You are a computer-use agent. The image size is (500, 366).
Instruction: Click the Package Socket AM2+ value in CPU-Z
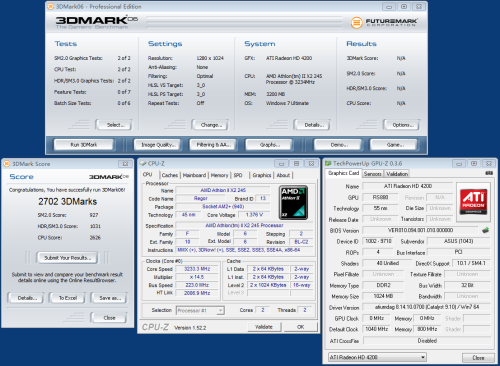click(223, 207)
